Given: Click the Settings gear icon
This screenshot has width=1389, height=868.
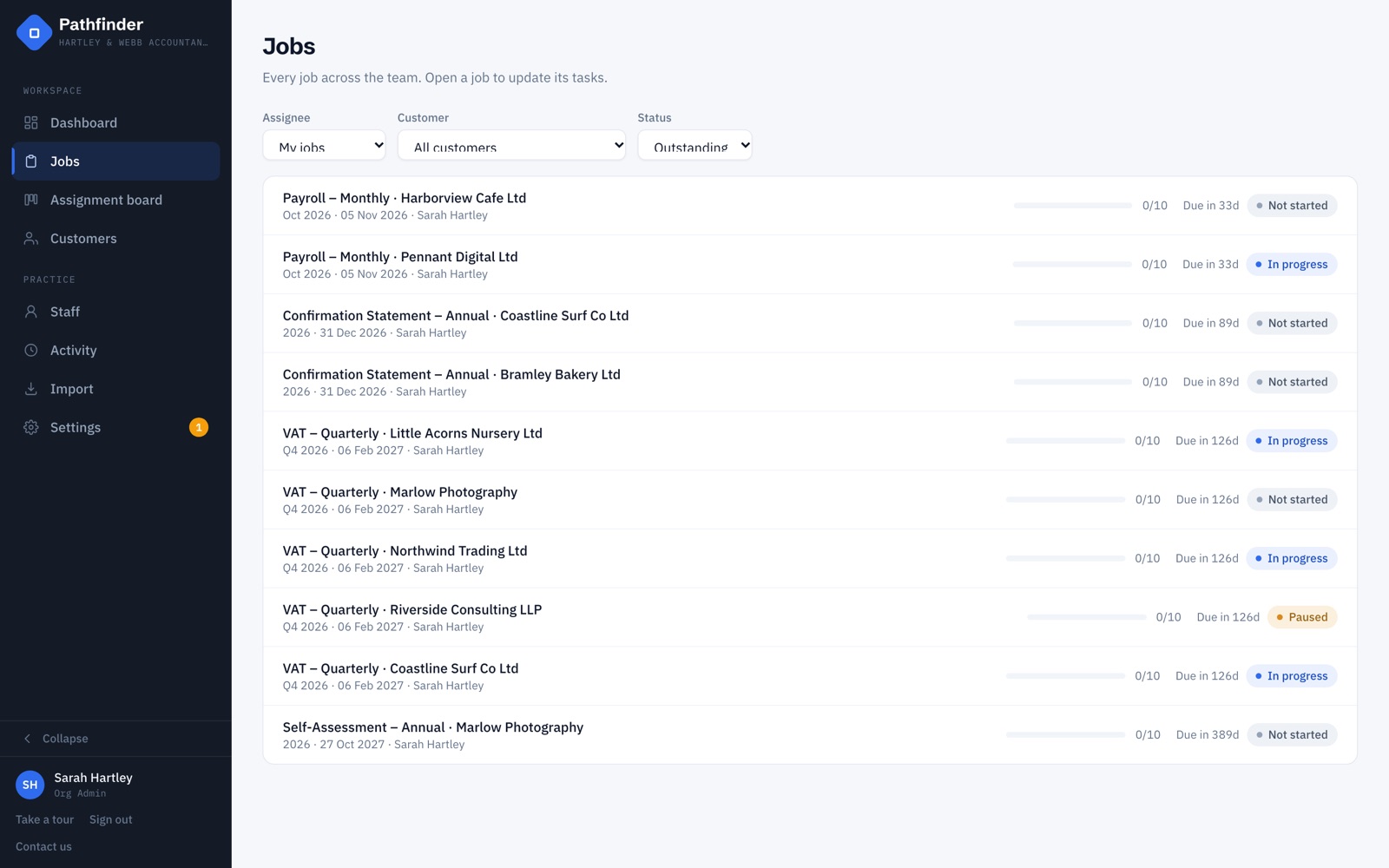Looking at the screenshot, I should 31,428.
